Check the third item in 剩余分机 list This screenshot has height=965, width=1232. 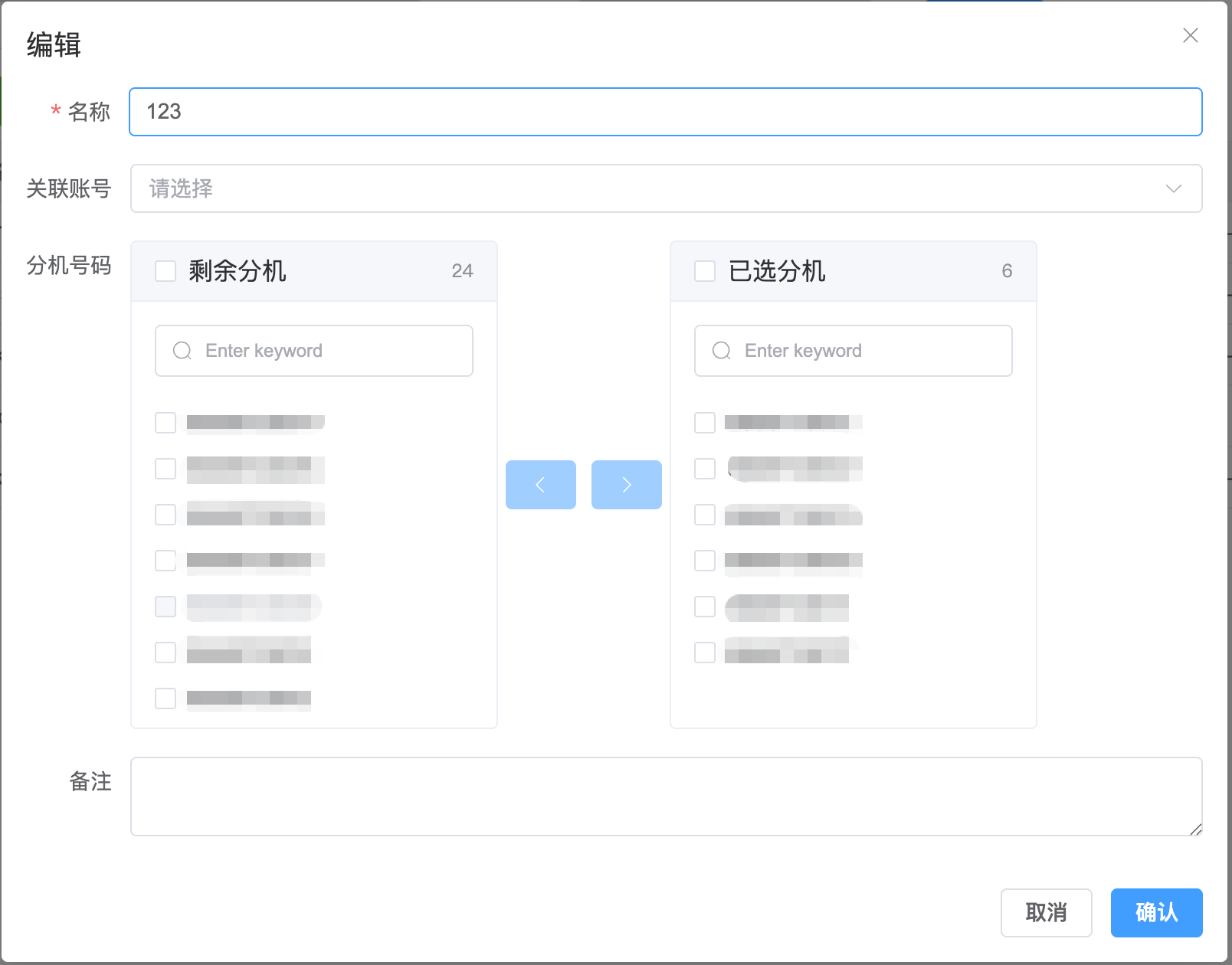[x=165, y=515]
